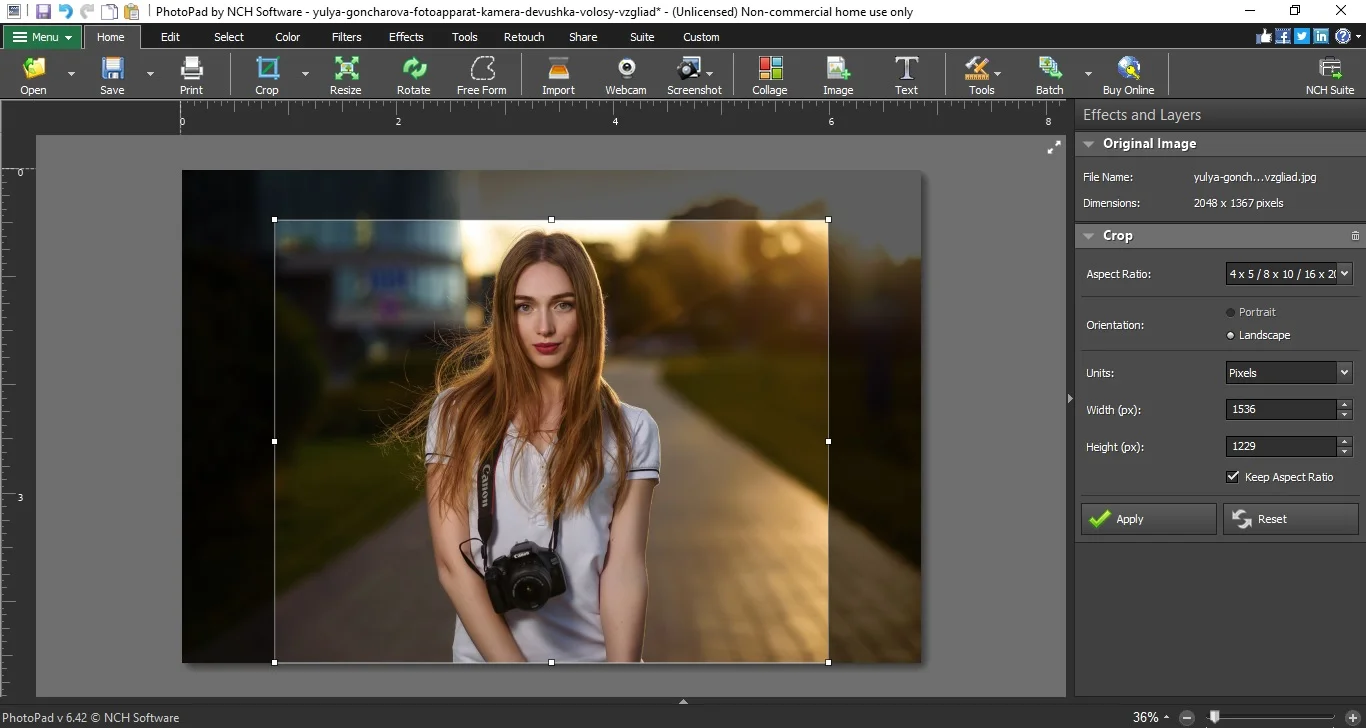The height and width of the screenshot is (728, 1366).
Task: Click the Twitter share icon
Action: (1302, 37)
